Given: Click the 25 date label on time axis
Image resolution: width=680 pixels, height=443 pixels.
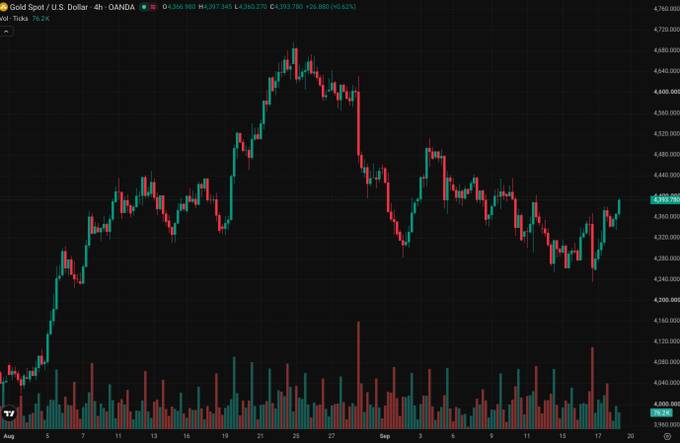Looking at the screenshot, I should point(296,436).
